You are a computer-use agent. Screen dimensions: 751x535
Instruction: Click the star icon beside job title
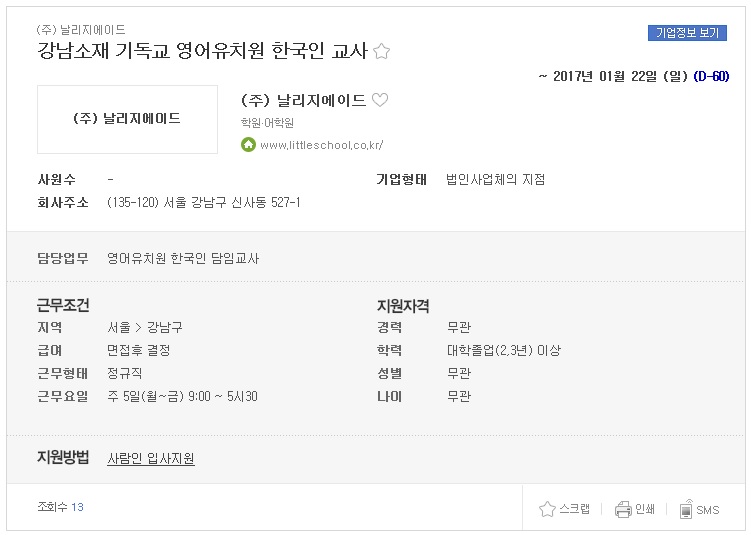pyautogui.click(x=381, y=51)
